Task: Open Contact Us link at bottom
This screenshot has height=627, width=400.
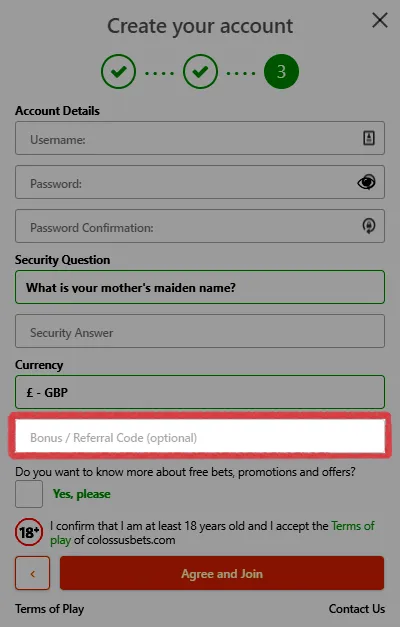Action: click(357, 609)
